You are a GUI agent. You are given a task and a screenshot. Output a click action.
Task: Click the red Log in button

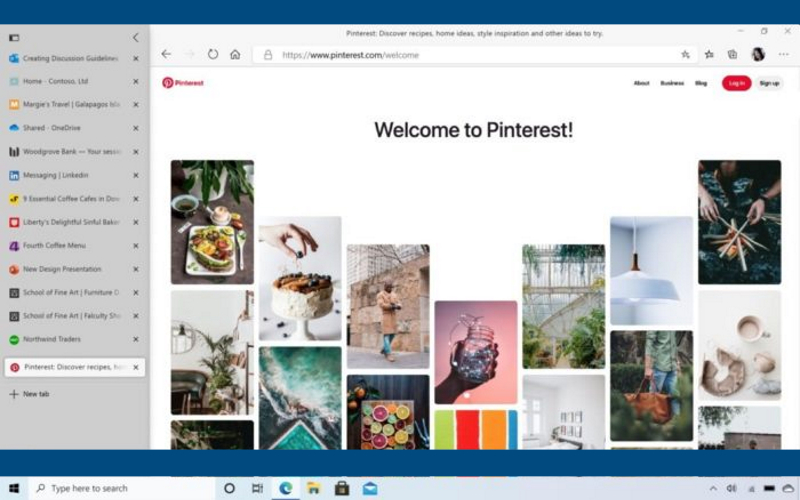point(736,83)
